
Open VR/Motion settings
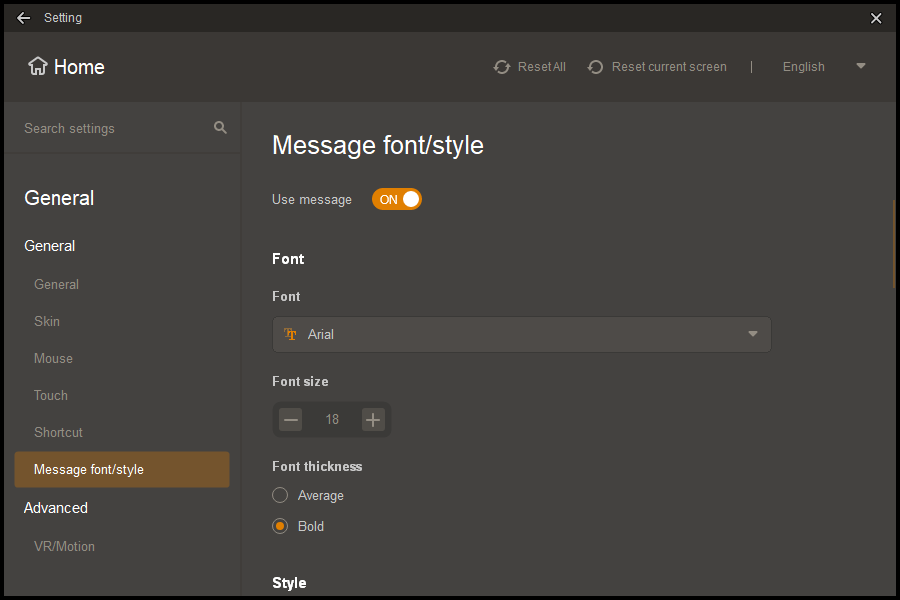point(64,546)
